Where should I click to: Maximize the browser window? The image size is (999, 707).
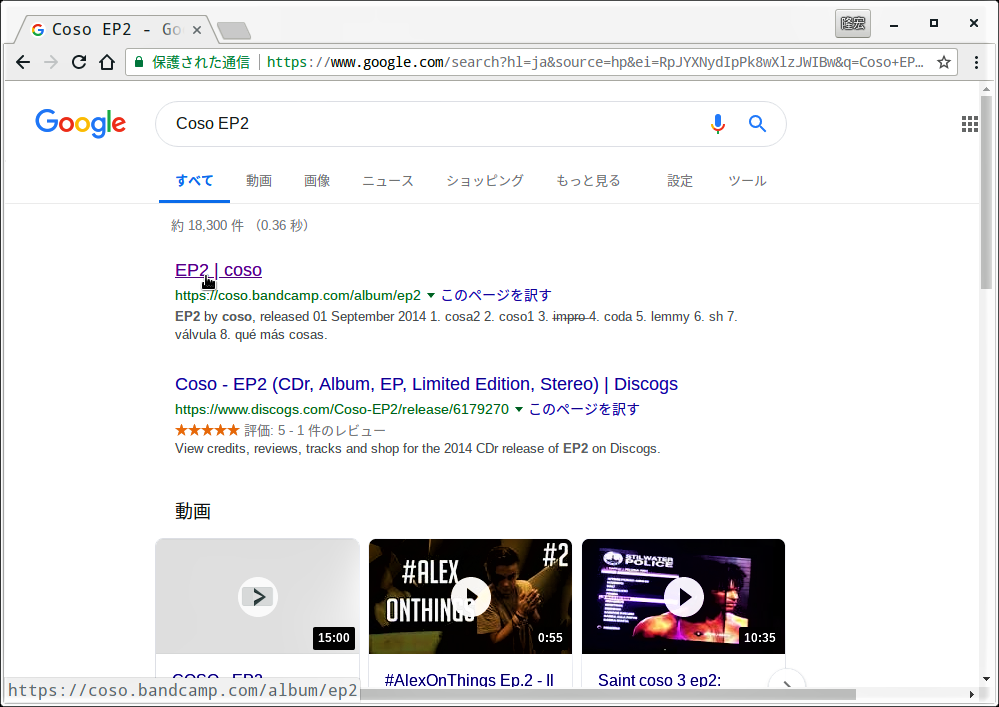coord(933,24)
